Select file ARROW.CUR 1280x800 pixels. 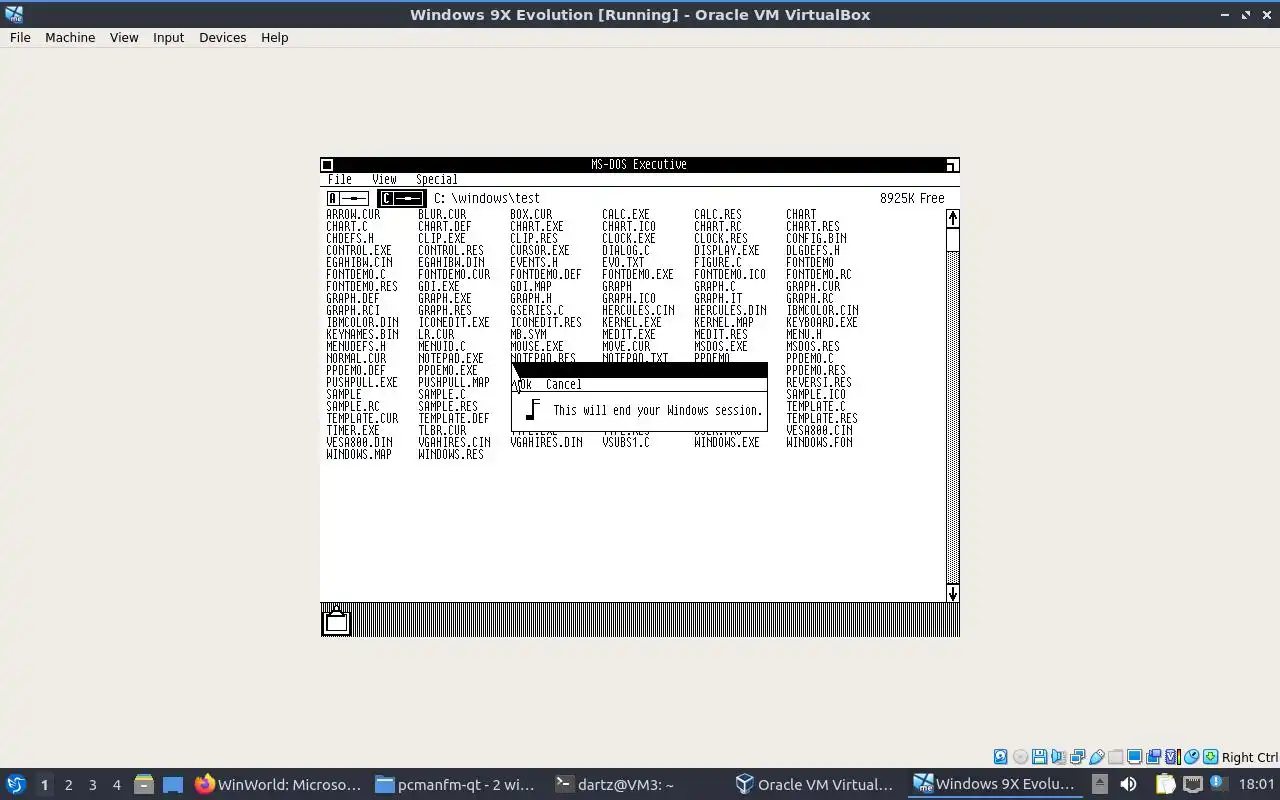[x=353, y=214]
